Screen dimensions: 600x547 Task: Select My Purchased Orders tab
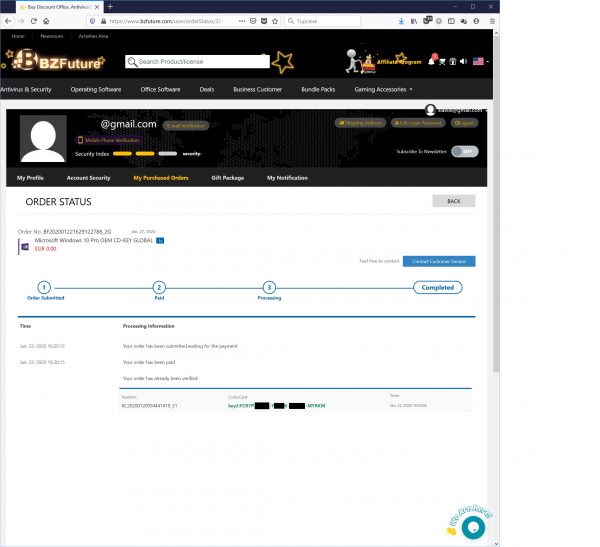[161, 178]
